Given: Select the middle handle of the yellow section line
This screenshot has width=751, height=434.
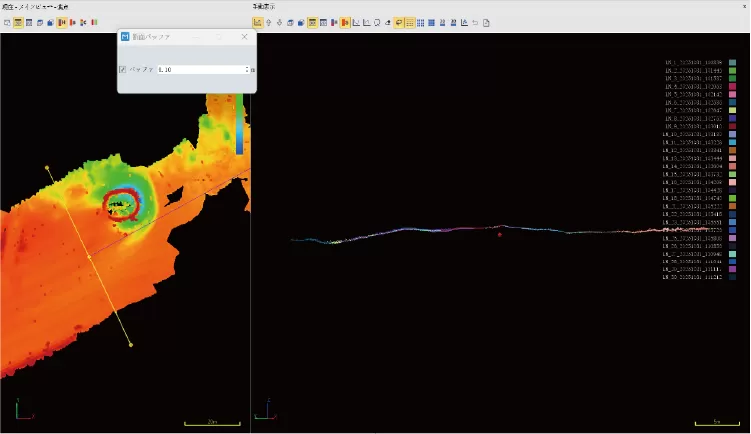Looking at the screenshot, I should click(89, 257).
